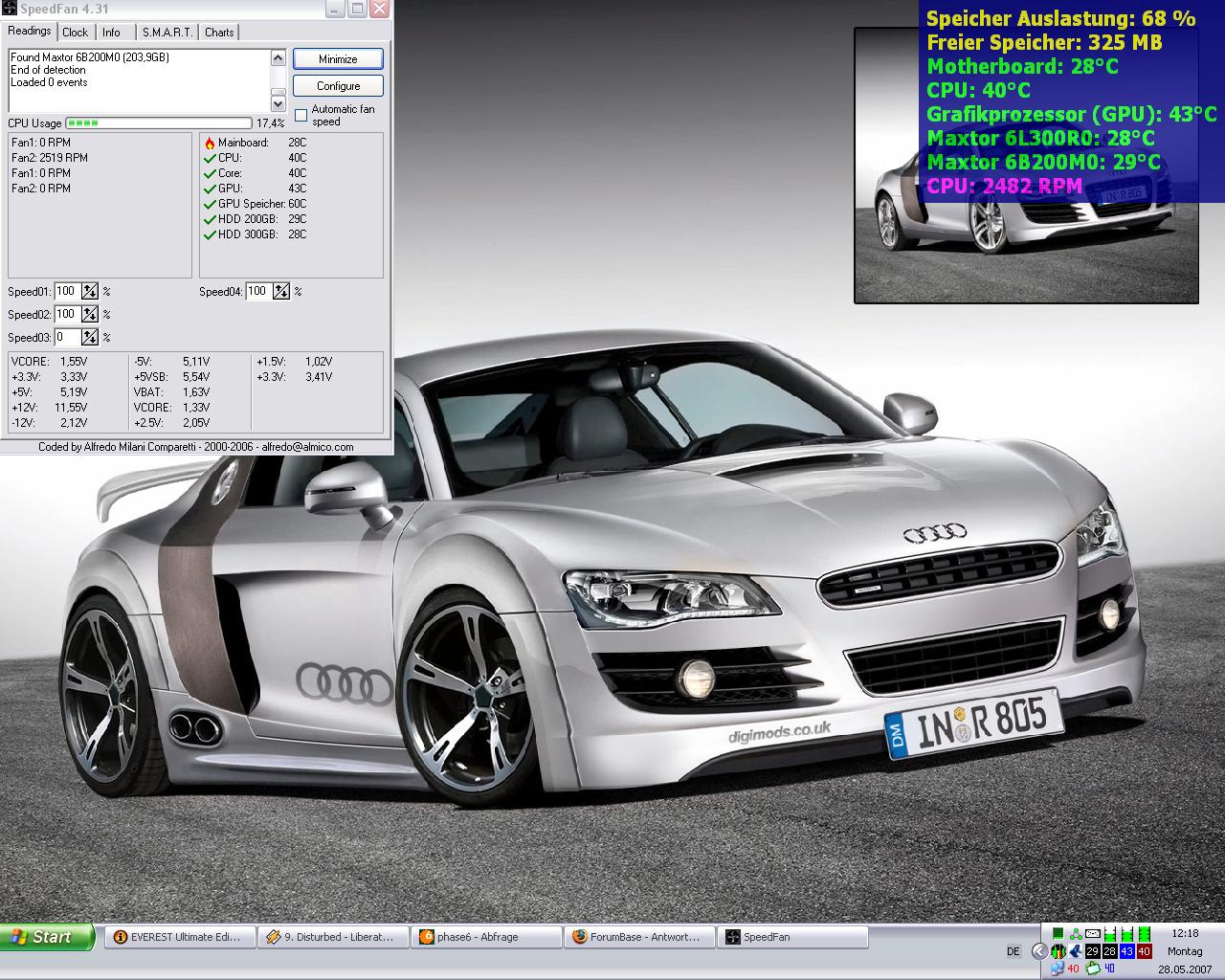
Task: Click the Mainboard flame temperature icon
Action: tap(210, 144)
